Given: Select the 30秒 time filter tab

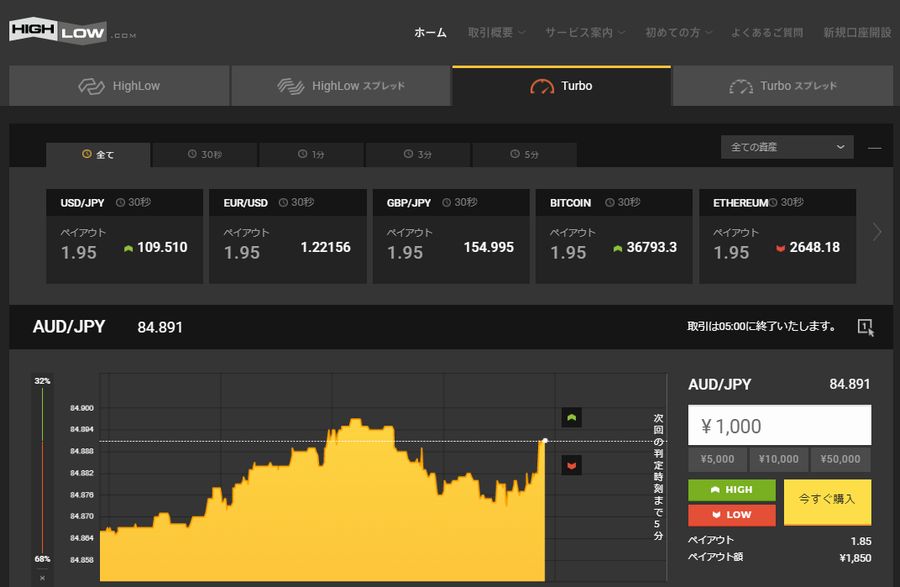Looking at the screenshot, I should point(205,155).
